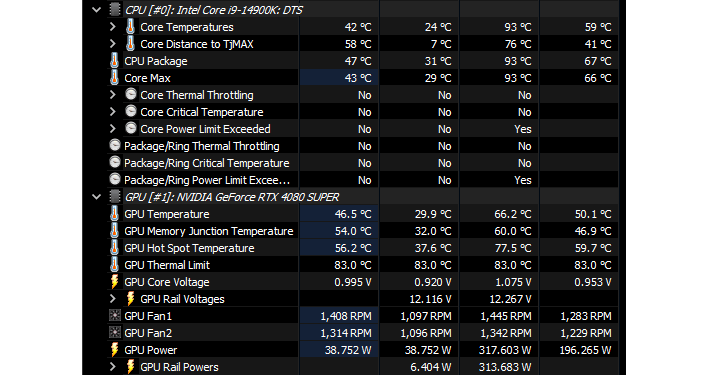The image size is (708, 375).
Task: Click the fan icon beside GPU Fan2
Action: tap(115, 333)
